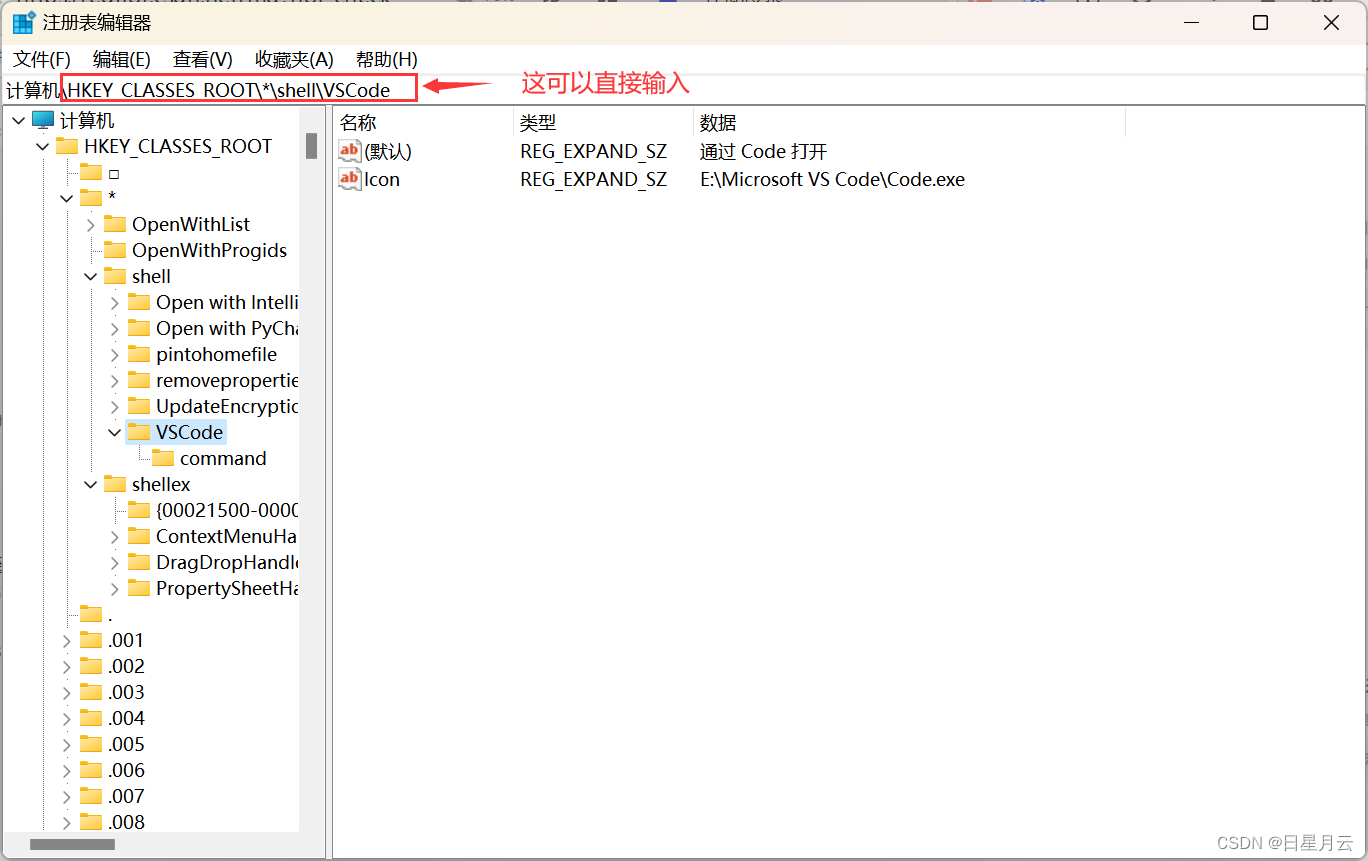Click the pintohomefile folder icon

[x=140, y=354]
